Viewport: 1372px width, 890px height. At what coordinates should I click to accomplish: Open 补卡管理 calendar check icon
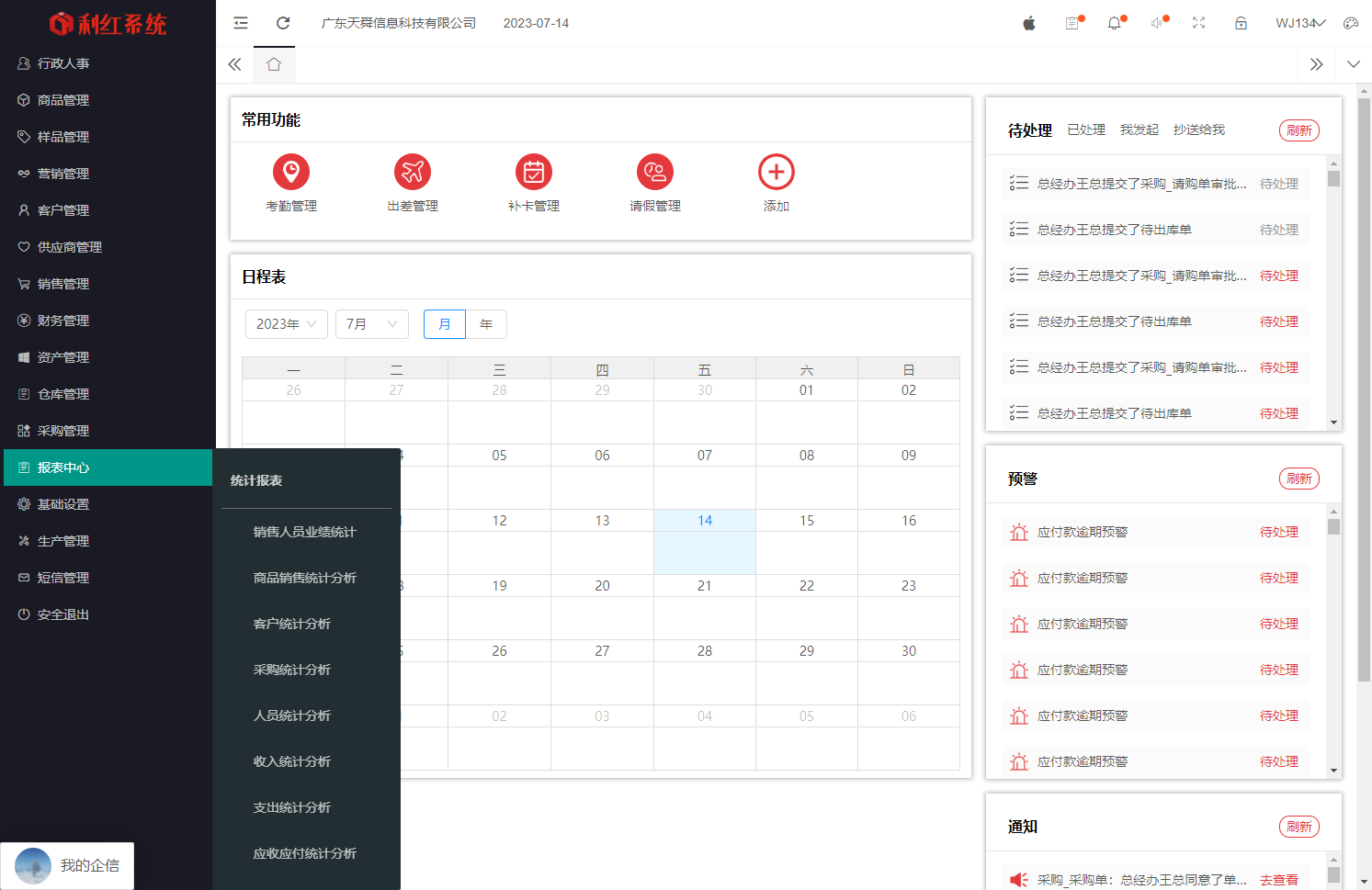[x=533, y=172]
